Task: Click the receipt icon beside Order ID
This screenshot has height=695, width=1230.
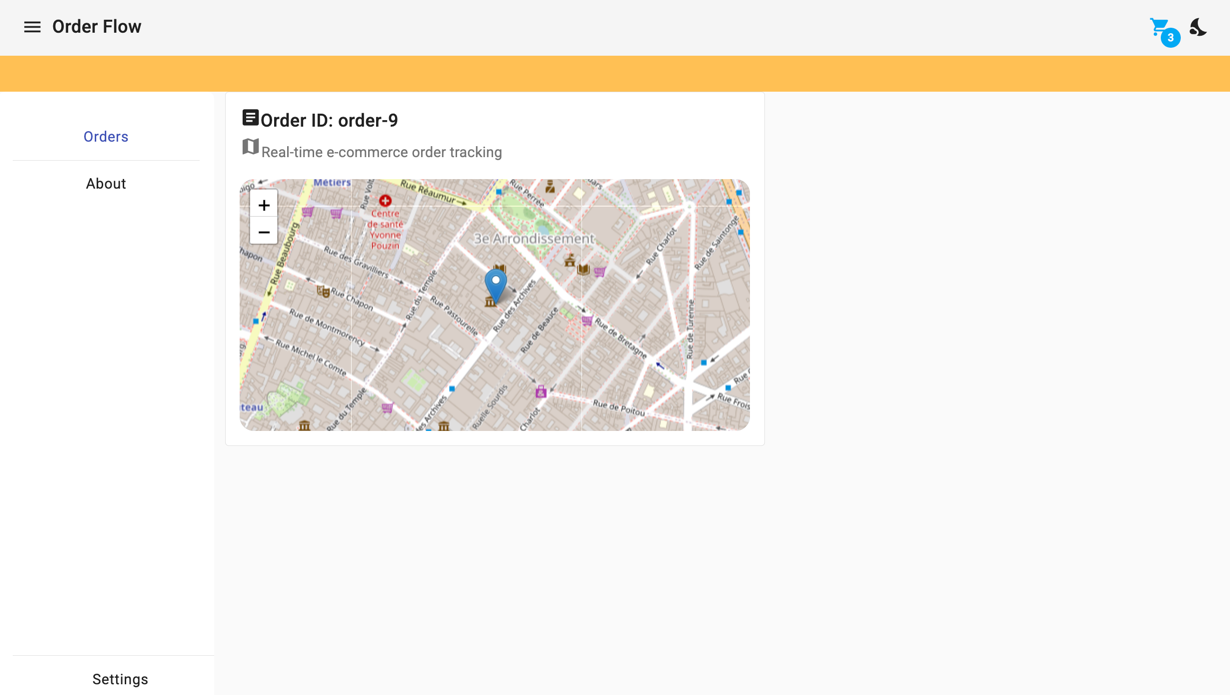Action: [x=250, y=117]
